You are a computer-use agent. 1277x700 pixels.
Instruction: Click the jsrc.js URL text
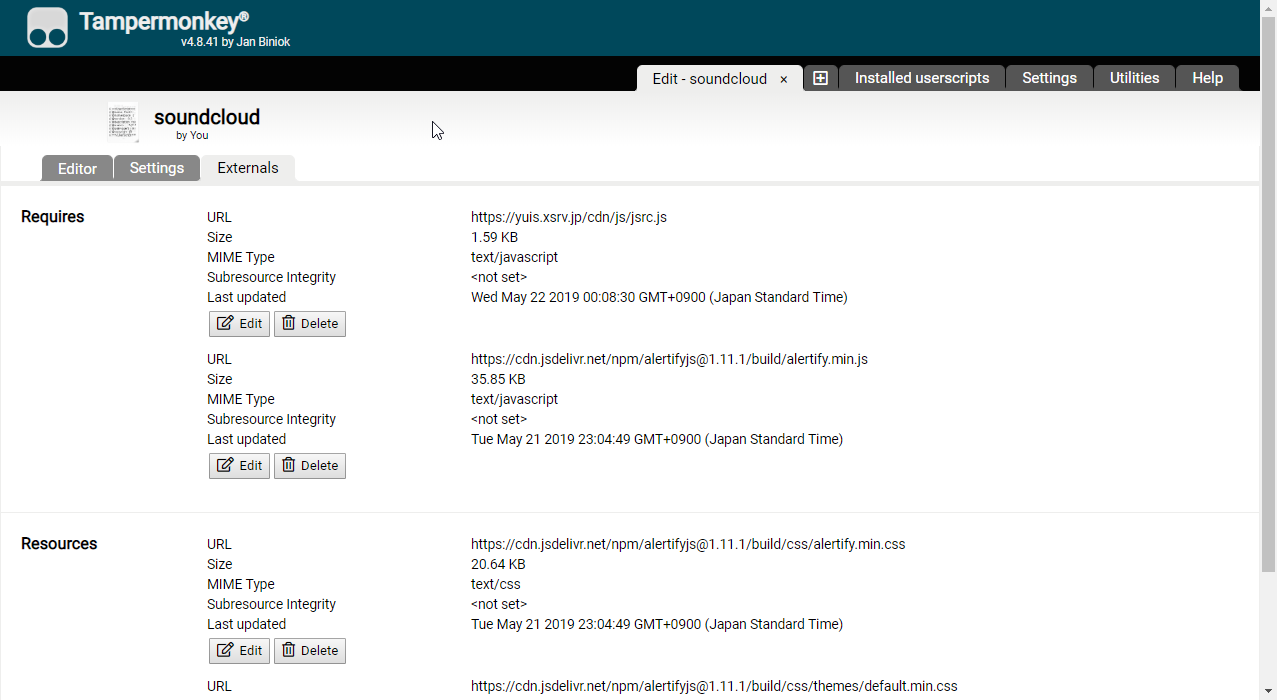click(x=568, y=217)
